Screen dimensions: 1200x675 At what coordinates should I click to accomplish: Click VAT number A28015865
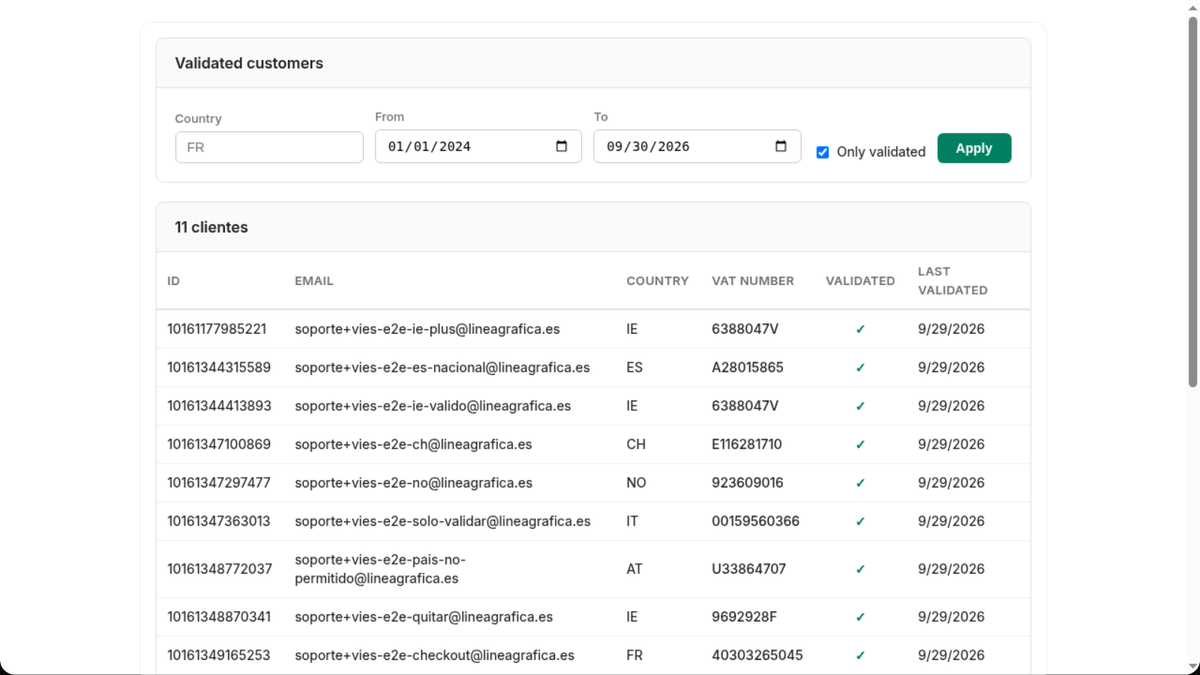[748, 367]
